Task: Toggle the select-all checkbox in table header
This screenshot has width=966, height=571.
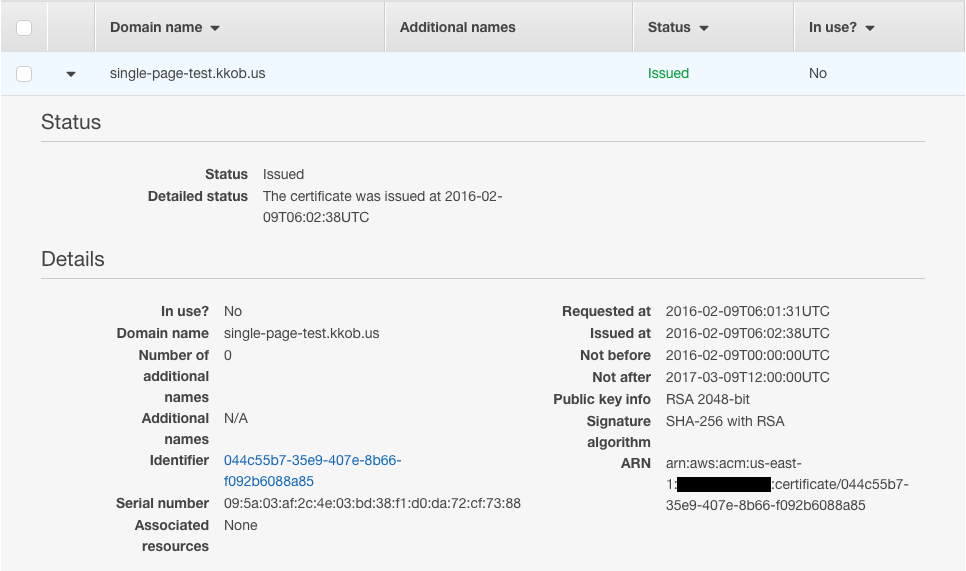Action: [x=24, y=28]
